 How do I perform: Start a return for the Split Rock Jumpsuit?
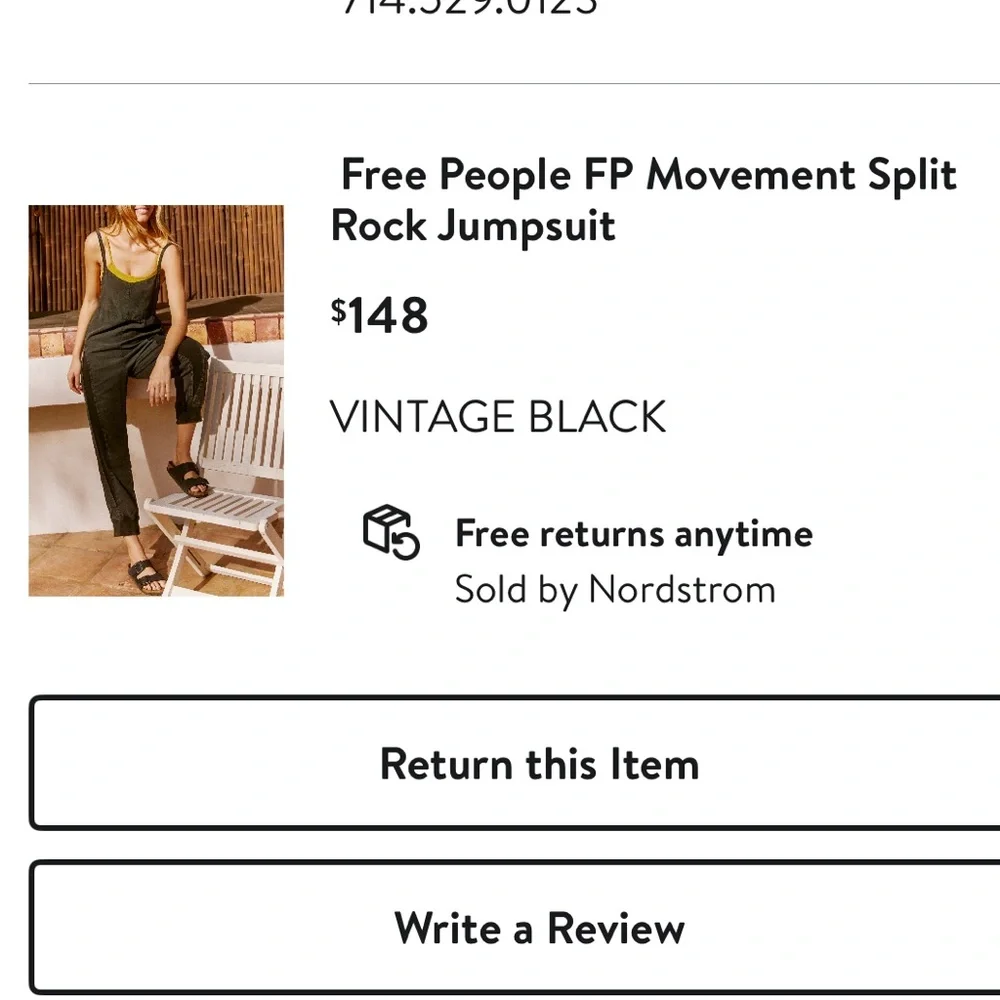538,763
